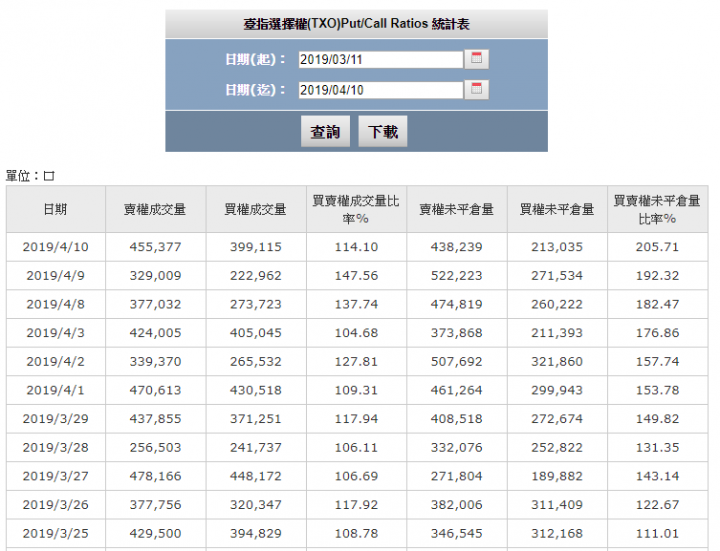Click call open interest 311,409
720x551 pixels.
pos(557,505)
